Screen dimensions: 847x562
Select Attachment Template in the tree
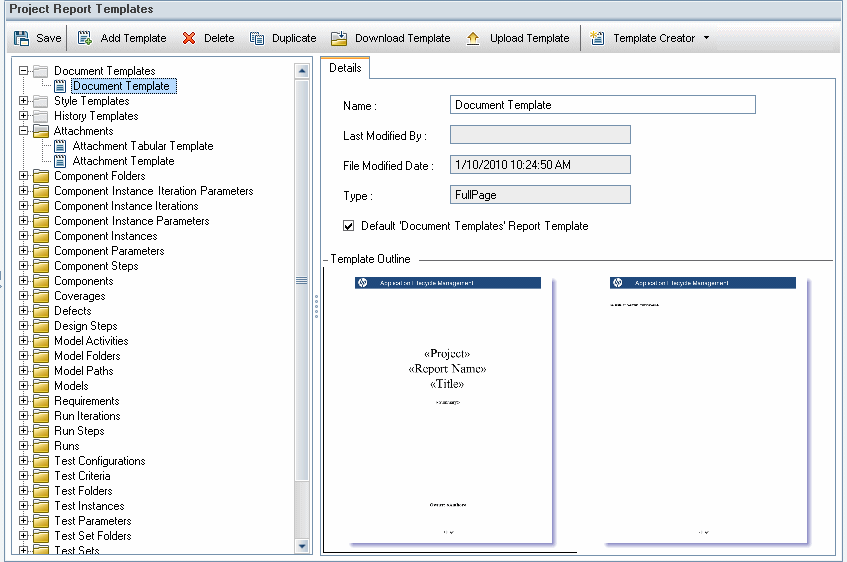(x=123, y=161)
